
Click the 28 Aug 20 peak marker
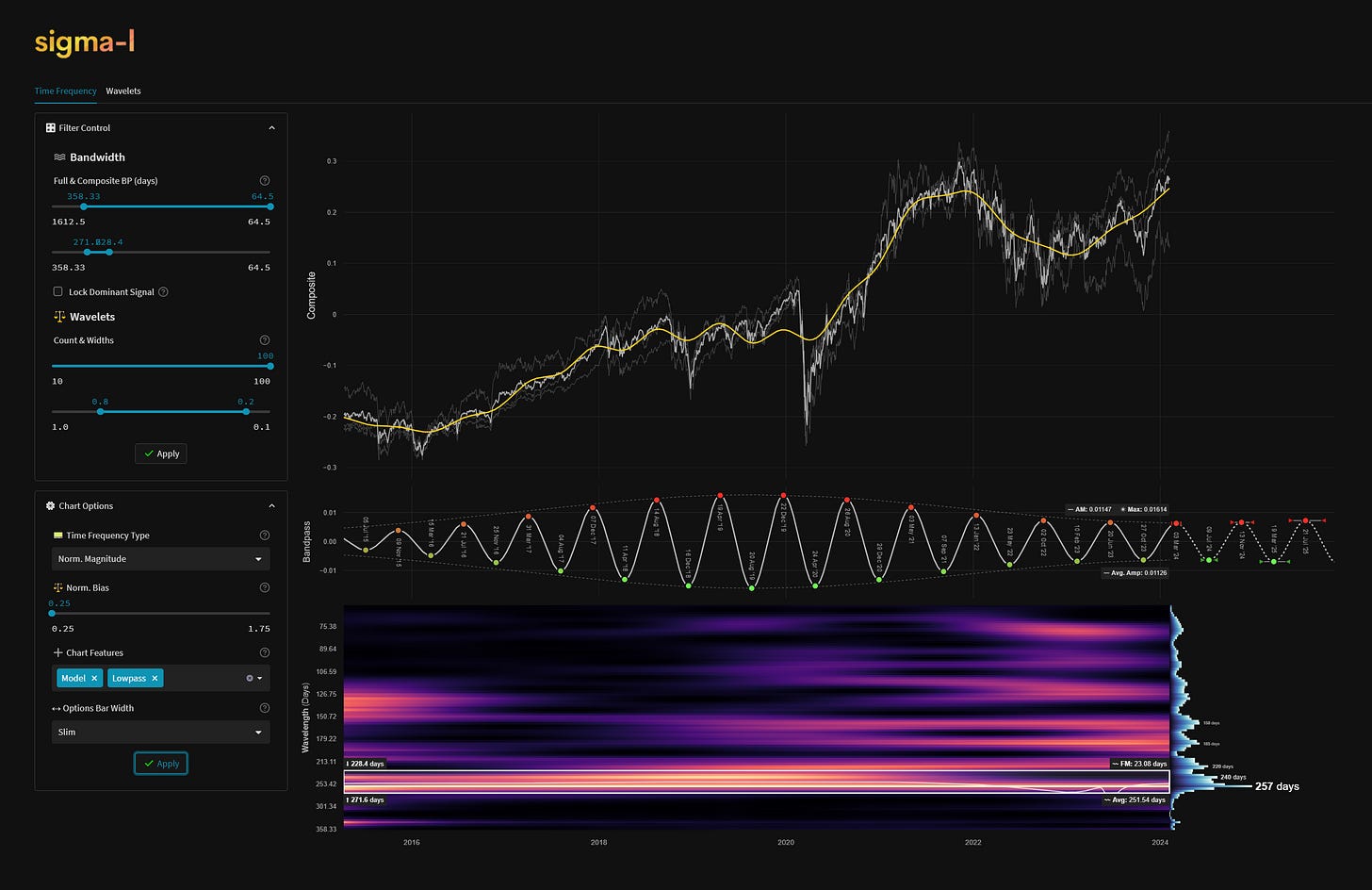point(847,500)
